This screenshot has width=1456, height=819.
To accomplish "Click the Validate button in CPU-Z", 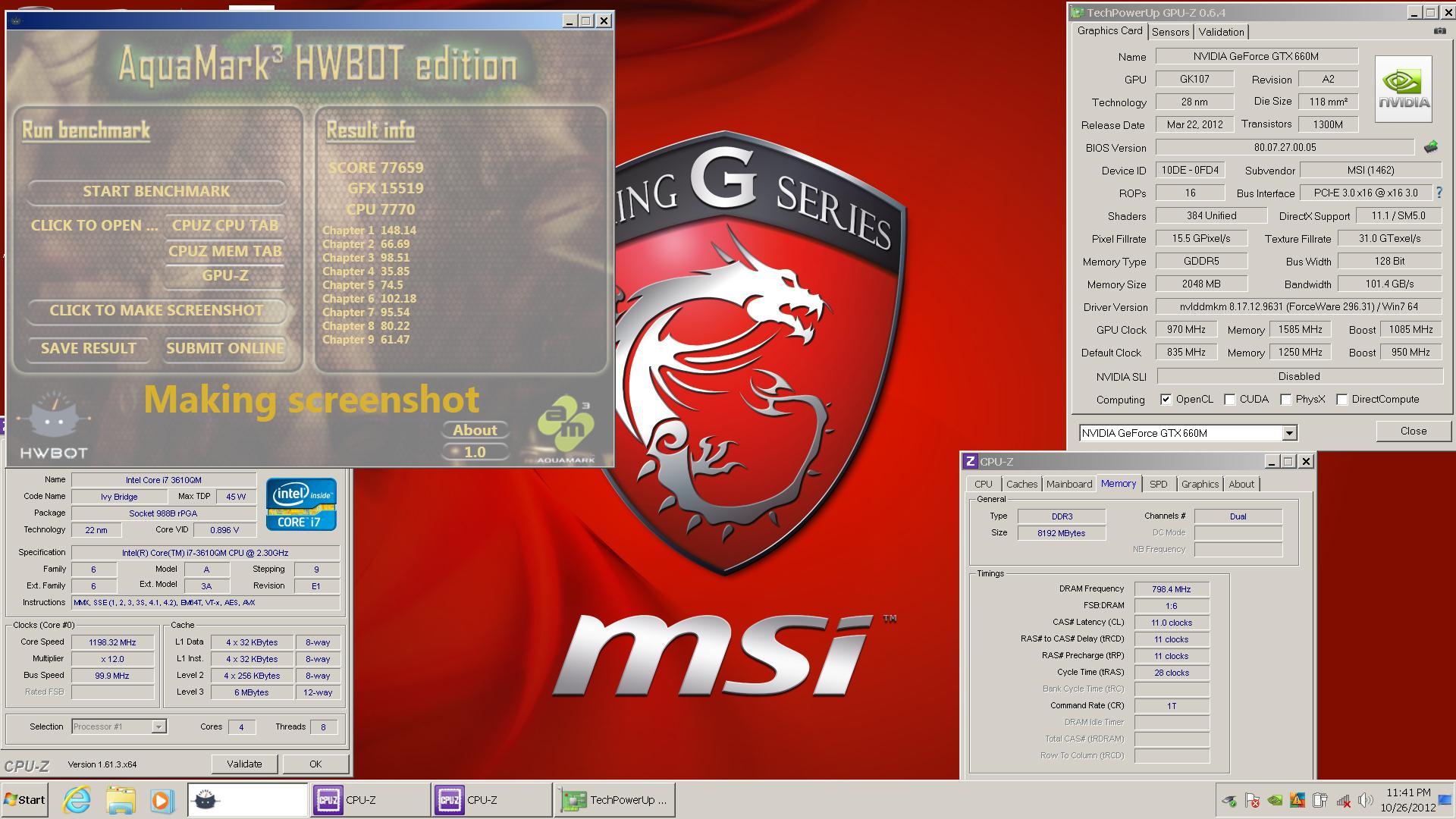I will (x=244, y=764).
